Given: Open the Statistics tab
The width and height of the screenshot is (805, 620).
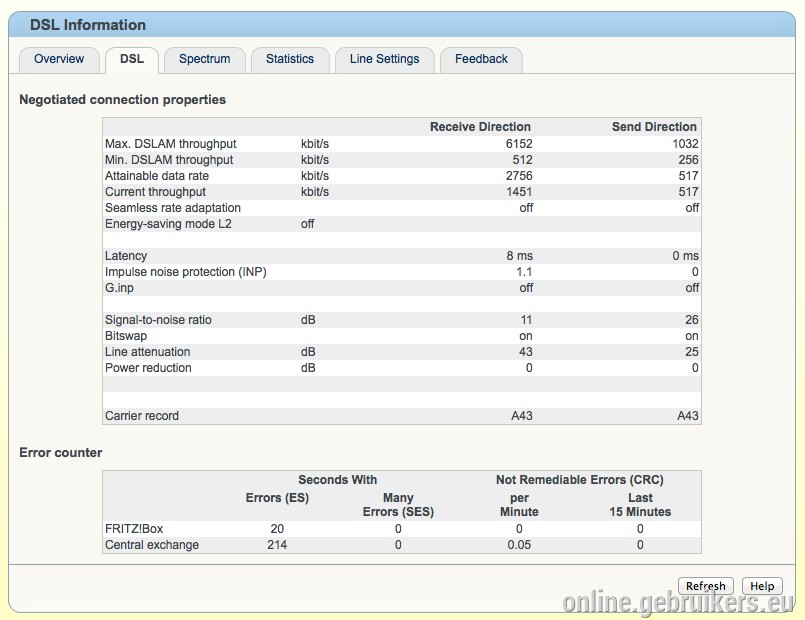Looking at the screenshot, I should point(290,60).
